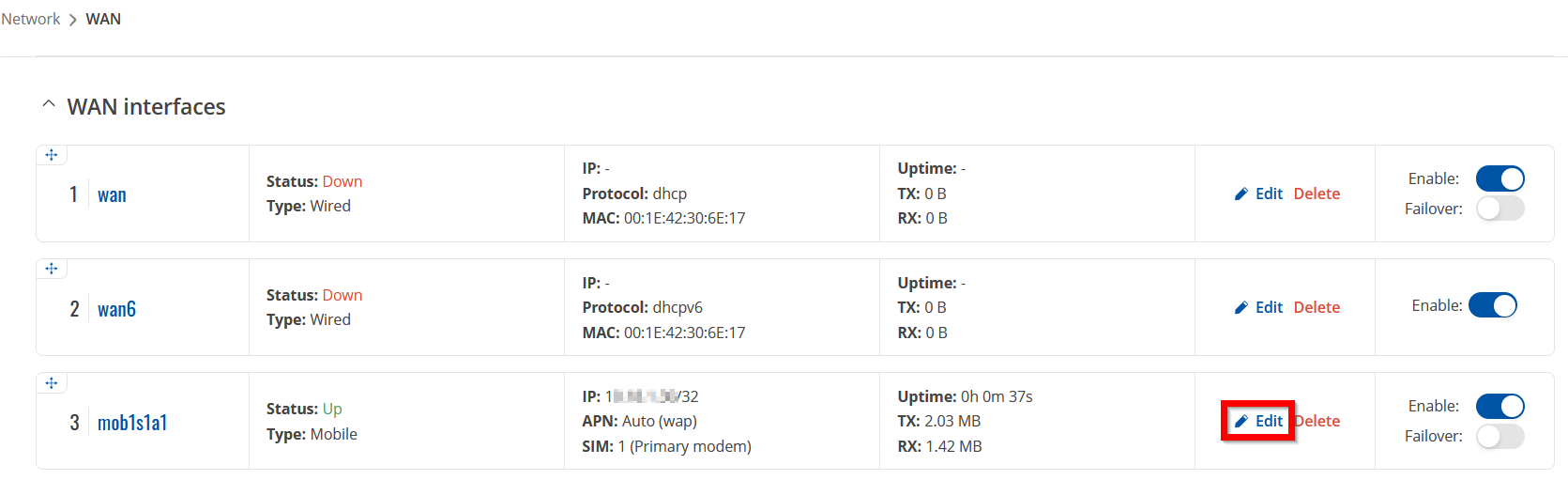Viewport: 1568px width, 480px height.
Task: Open the mob1s1a1 interface name link
Action: 132,423
